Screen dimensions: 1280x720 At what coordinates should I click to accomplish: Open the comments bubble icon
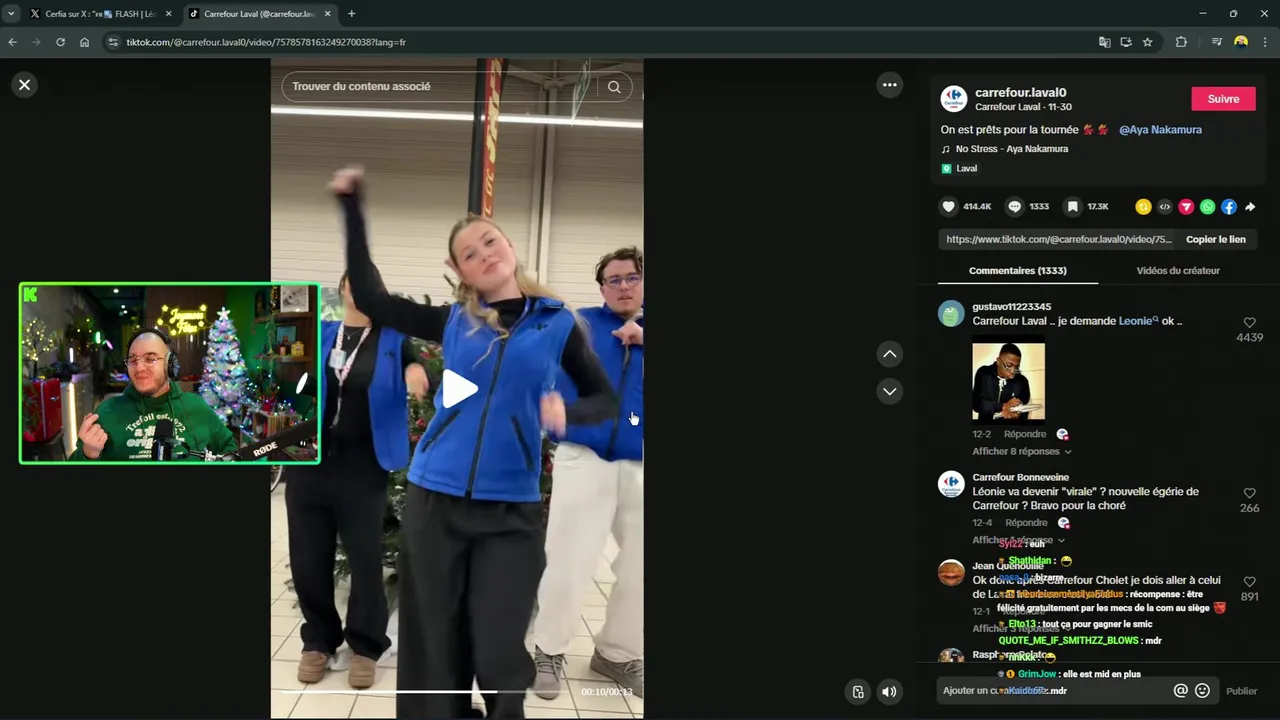coord(1014,207)
